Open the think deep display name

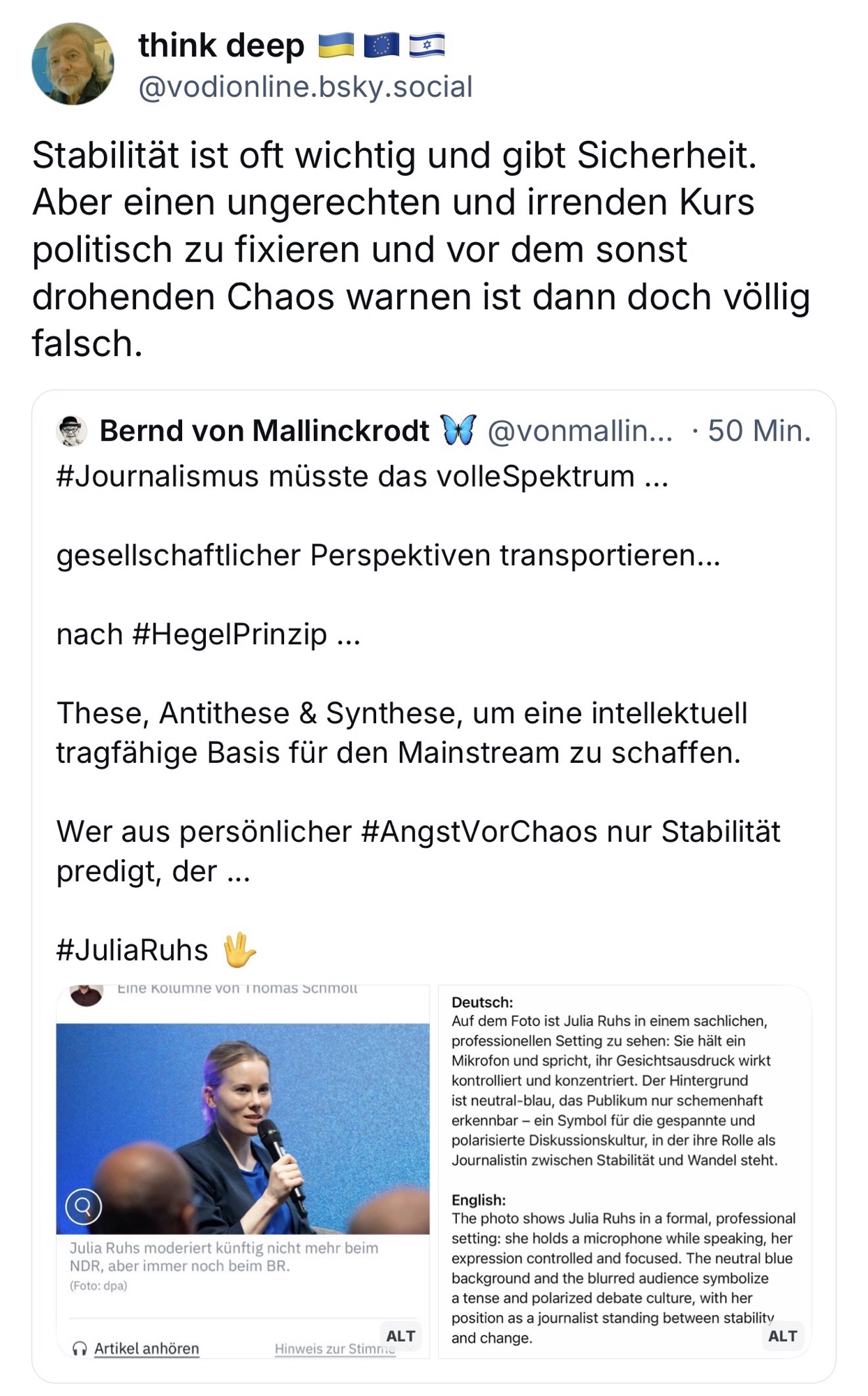click(221, 46)
